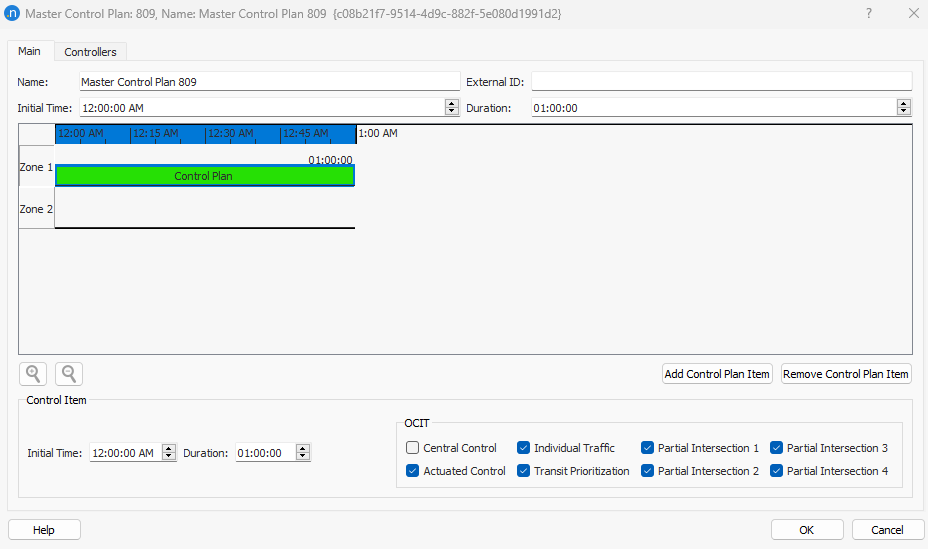
Task: Click Add Control Plan Item button
Action: pyautogui.click(x=717, y=374)
